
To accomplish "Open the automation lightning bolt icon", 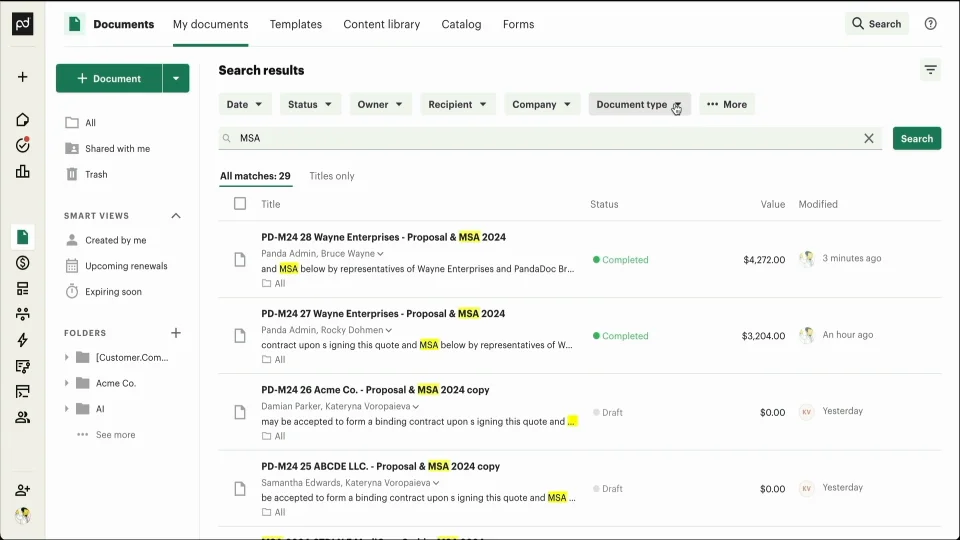I will pyautogui.click(x=23, y=340).
